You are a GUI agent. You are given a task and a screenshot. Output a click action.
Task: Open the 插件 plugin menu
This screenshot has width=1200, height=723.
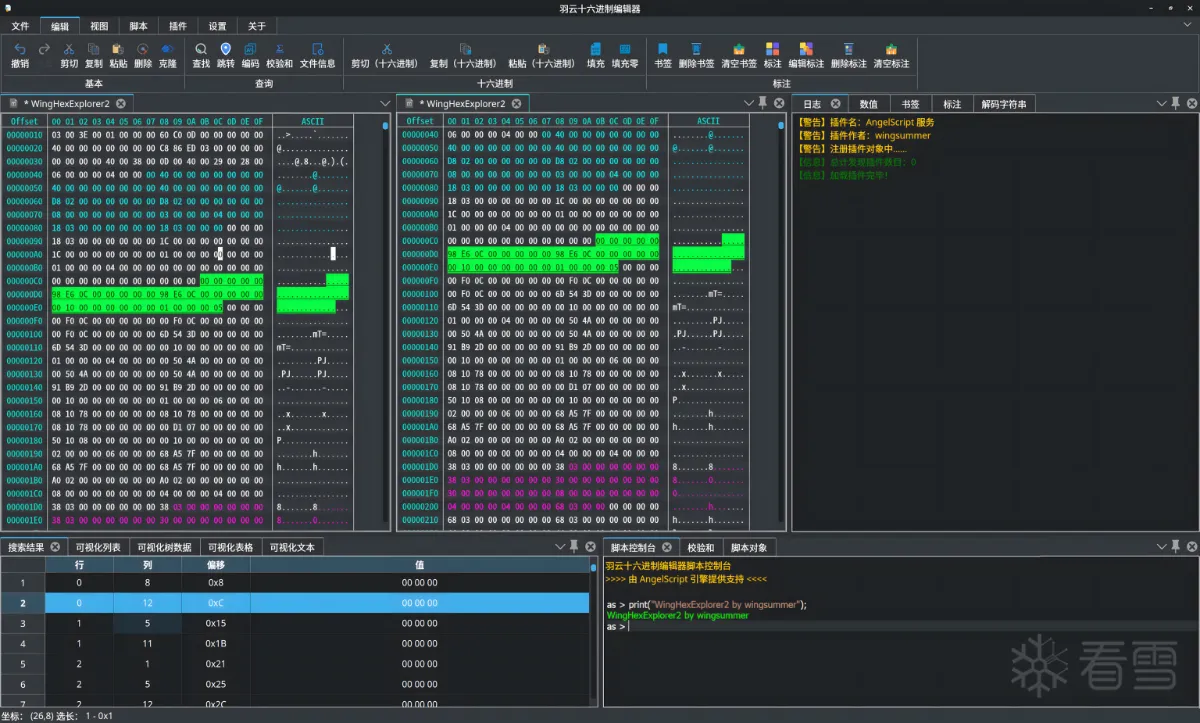click(177, 25)
